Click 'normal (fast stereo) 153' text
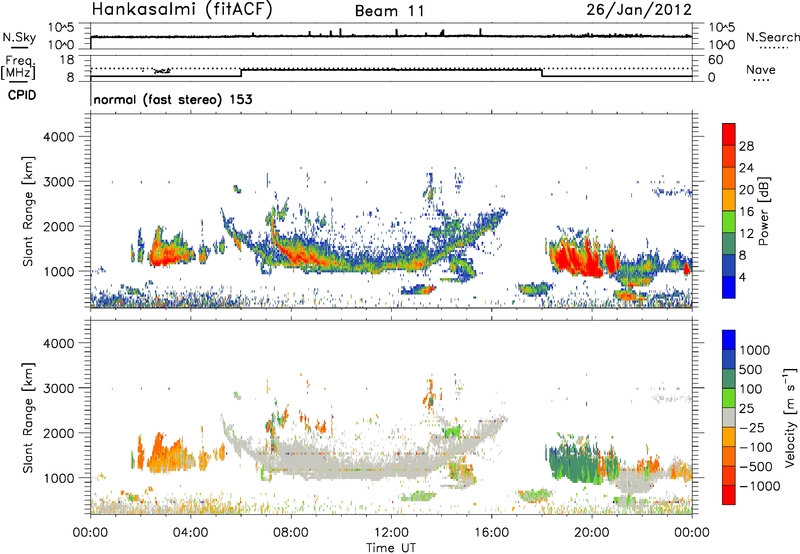 [173, 99]
